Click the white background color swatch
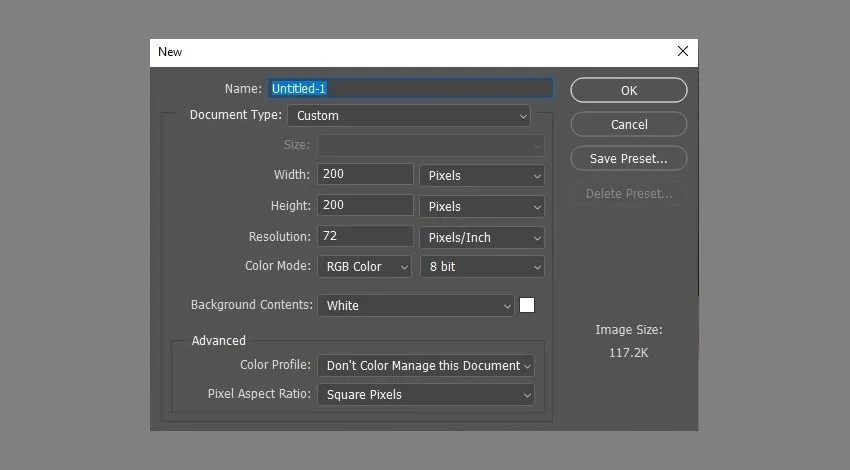This screenshot has height=470, width=850. [x=527, y=305]
